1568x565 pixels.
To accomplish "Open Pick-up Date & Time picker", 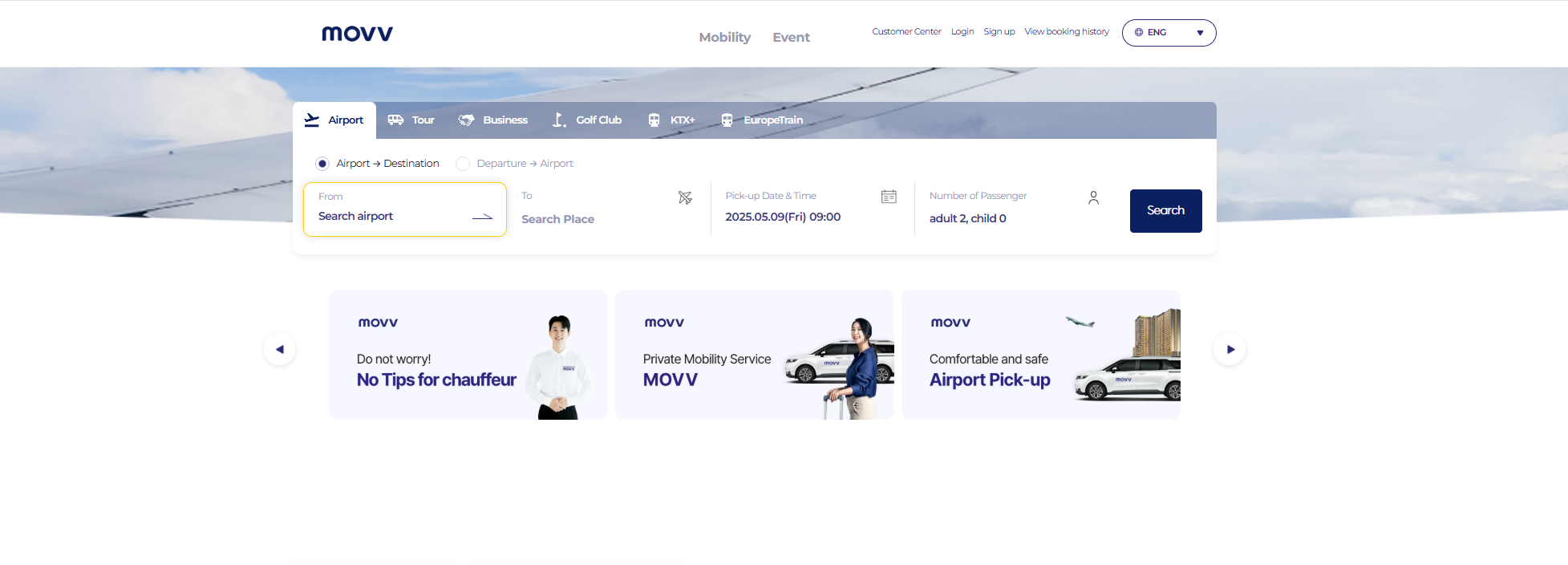I will point(812,209).
